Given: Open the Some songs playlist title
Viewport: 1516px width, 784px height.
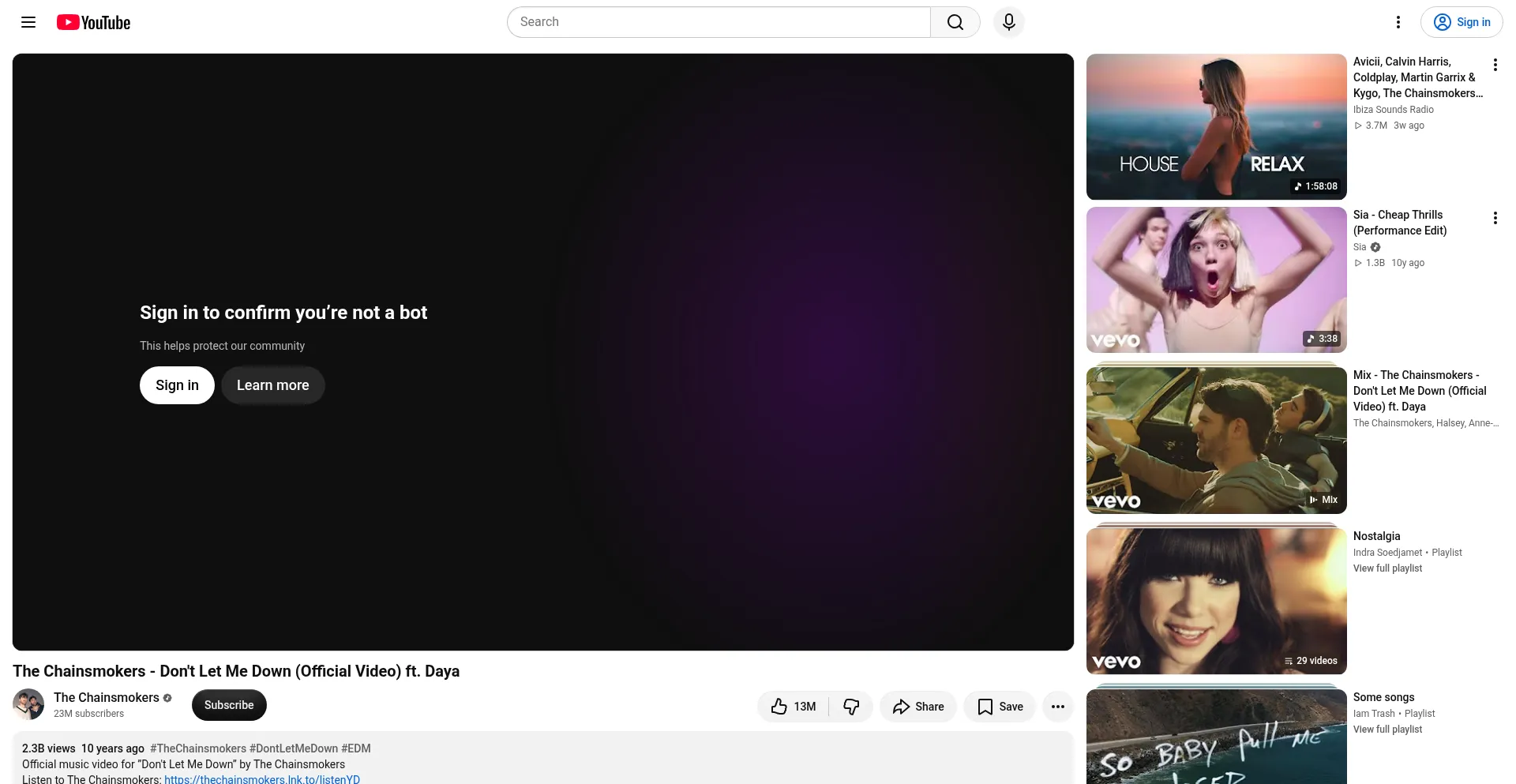Looking at the screenshot, I should (x=1384, y=697).
